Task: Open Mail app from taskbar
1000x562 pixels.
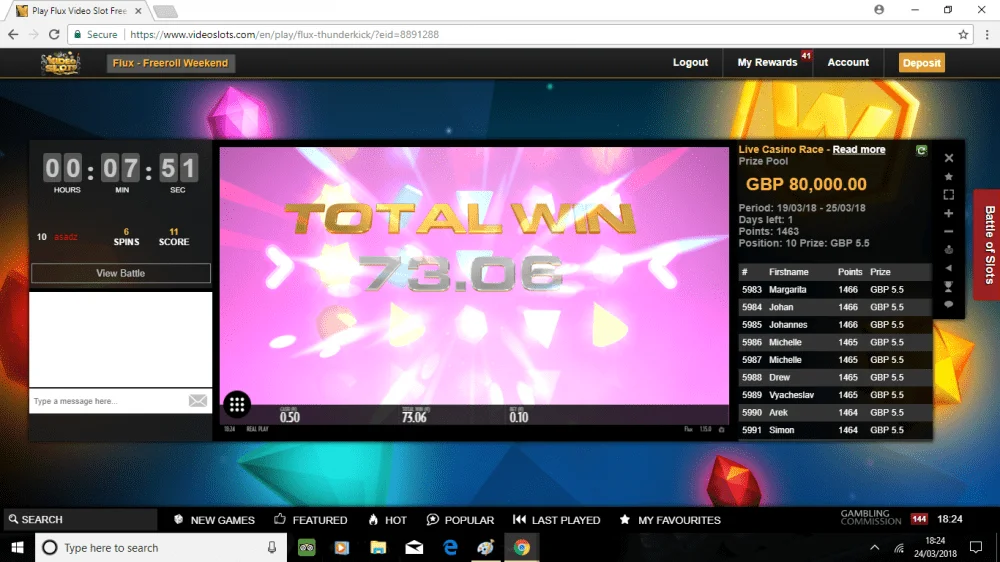Action: tap(414, 547)
